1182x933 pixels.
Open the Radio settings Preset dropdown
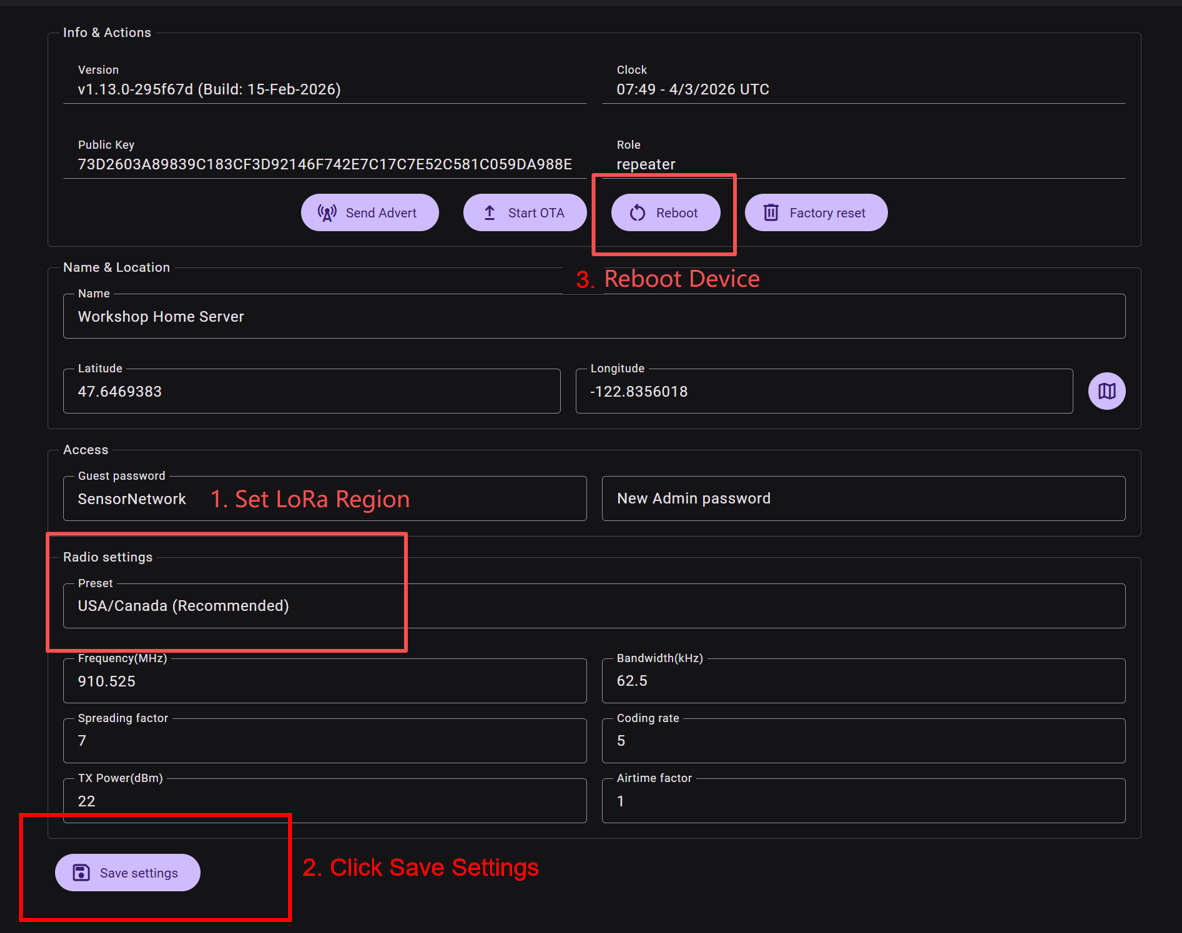point(594,606)
